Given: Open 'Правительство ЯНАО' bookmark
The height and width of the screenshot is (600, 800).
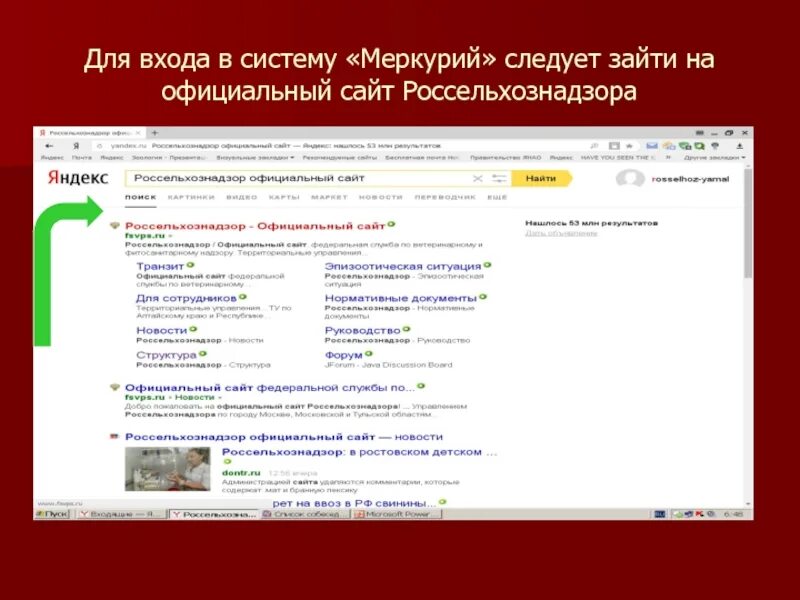Looking at the screenshot, I should point(506,158).
